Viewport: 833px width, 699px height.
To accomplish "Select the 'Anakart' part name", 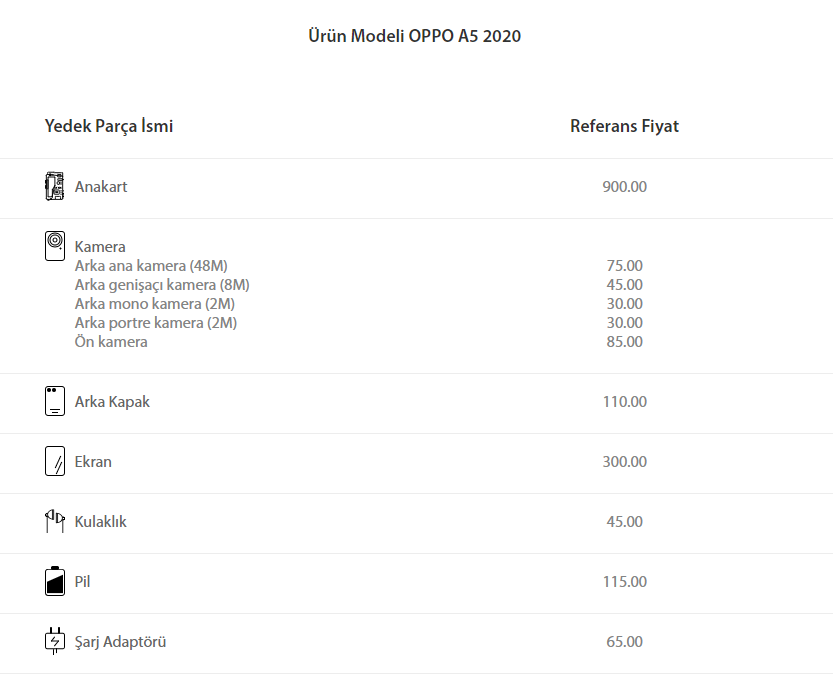I will point(101,187).
